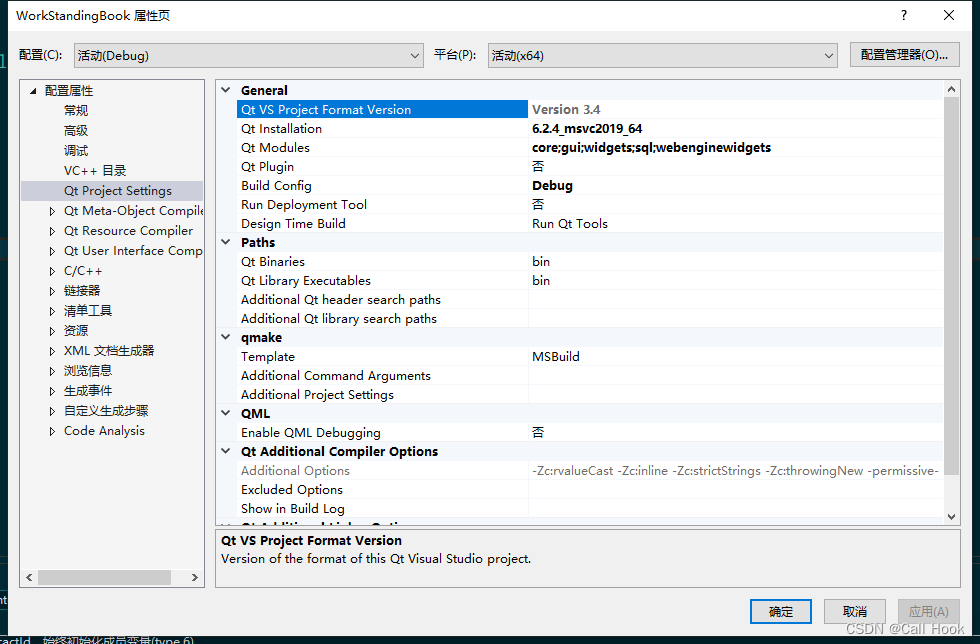
Task: Collapse the qmake section
Action: coord(225,337)
